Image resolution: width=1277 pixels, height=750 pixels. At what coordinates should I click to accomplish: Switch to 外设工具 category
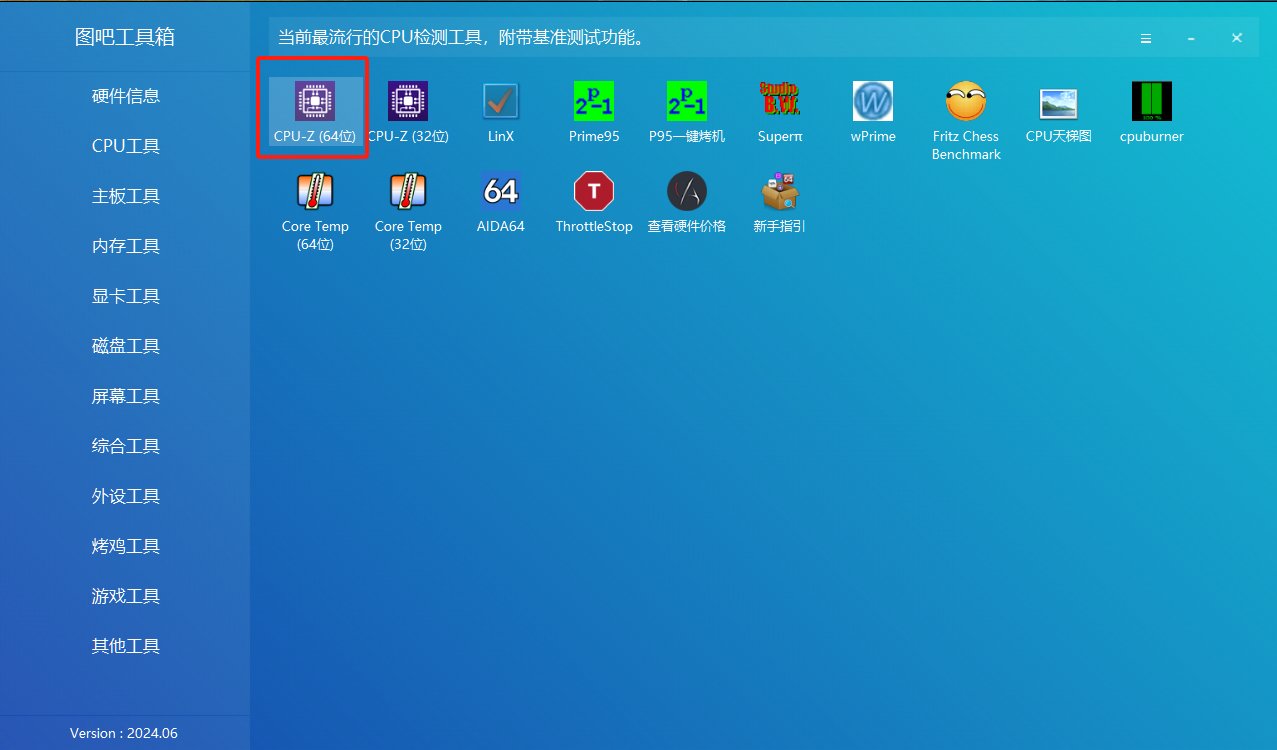(x=126, y=496)
